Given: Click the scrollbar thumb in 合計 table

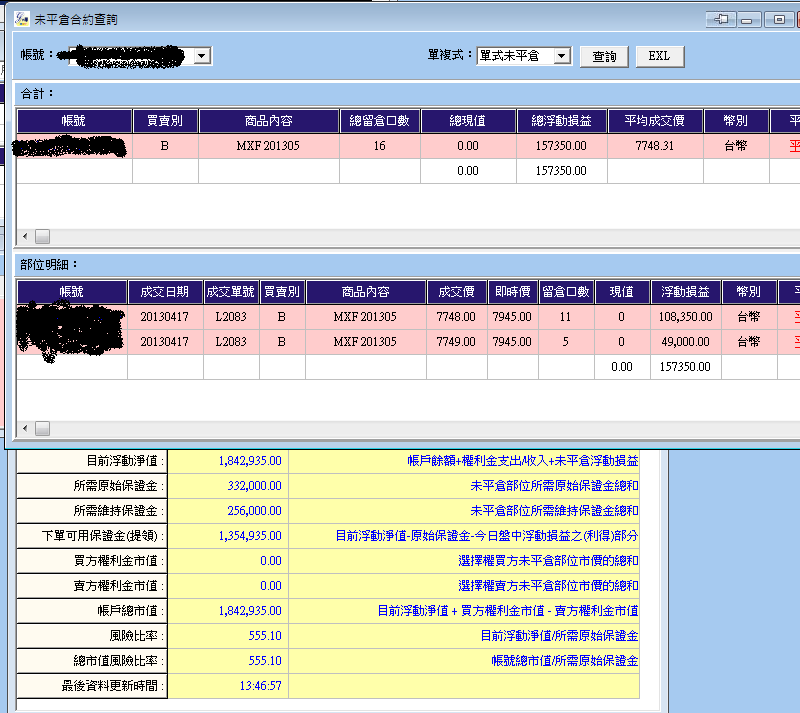Looking at the screenshot, I should (x=42, y=236).
